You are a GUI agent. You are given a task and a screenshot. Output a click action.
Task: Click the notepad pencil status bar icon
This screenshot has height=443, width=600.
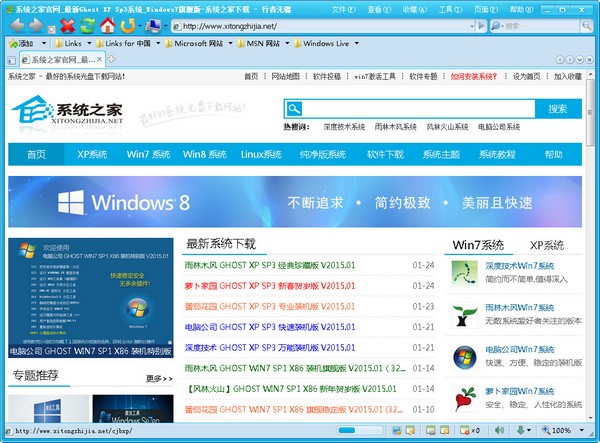(x=410, y=430)
